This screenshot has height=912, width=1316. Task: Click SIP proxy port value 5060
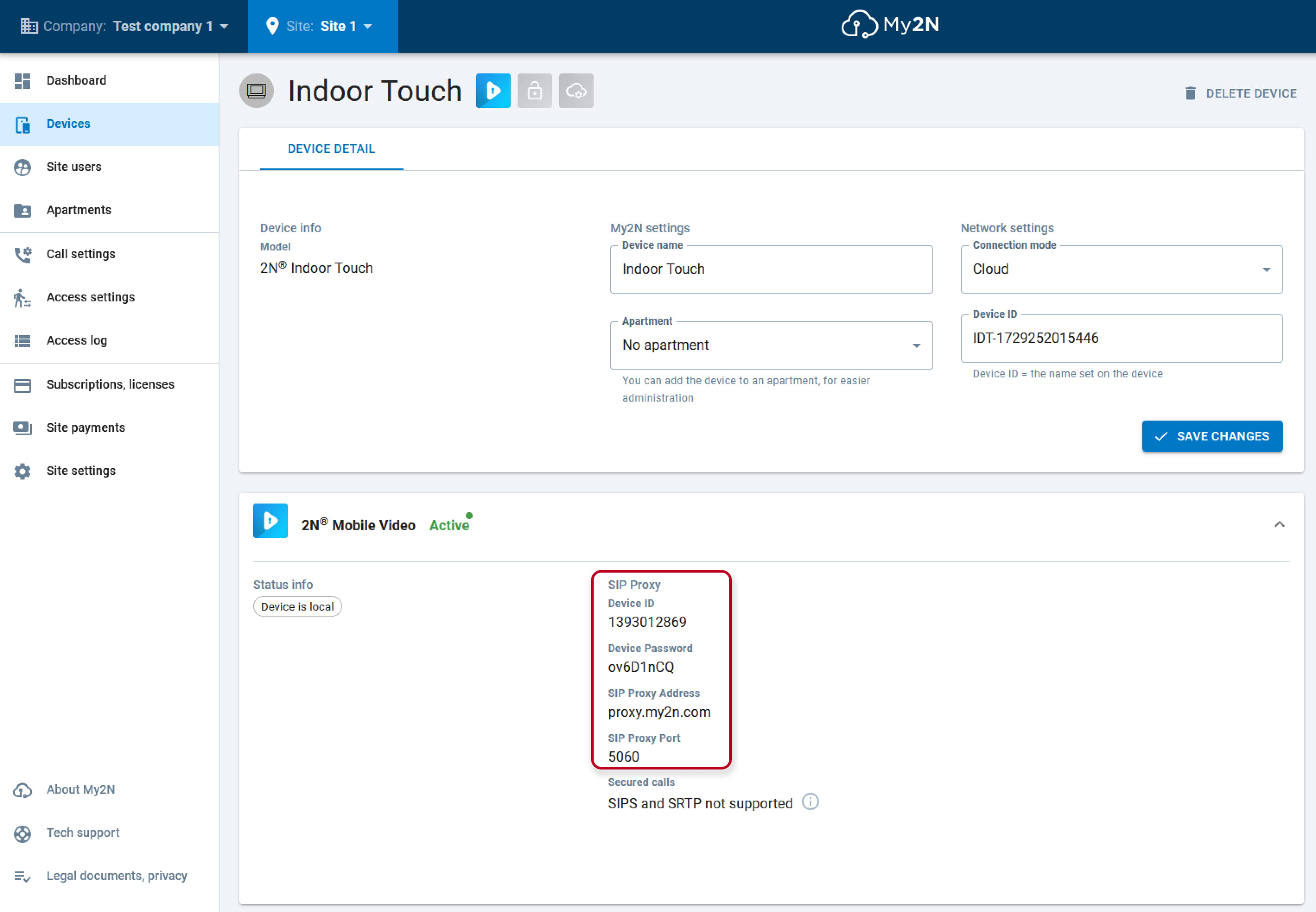[x=623, y=757]
